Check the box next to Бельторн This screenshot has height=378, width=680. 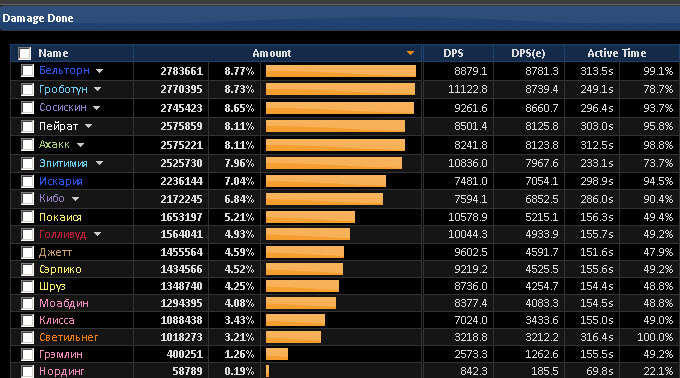click(27, 71)
